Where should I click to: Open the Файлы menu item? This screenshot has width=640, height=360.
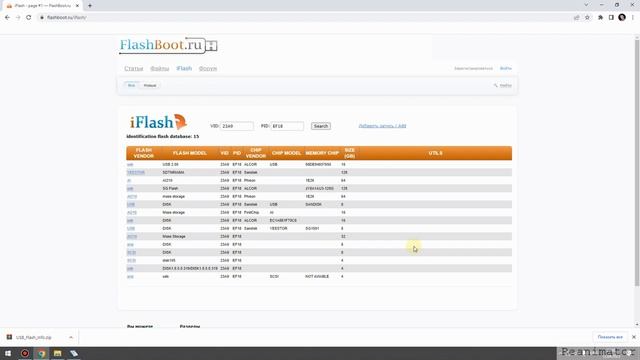(x=160, y=69)
